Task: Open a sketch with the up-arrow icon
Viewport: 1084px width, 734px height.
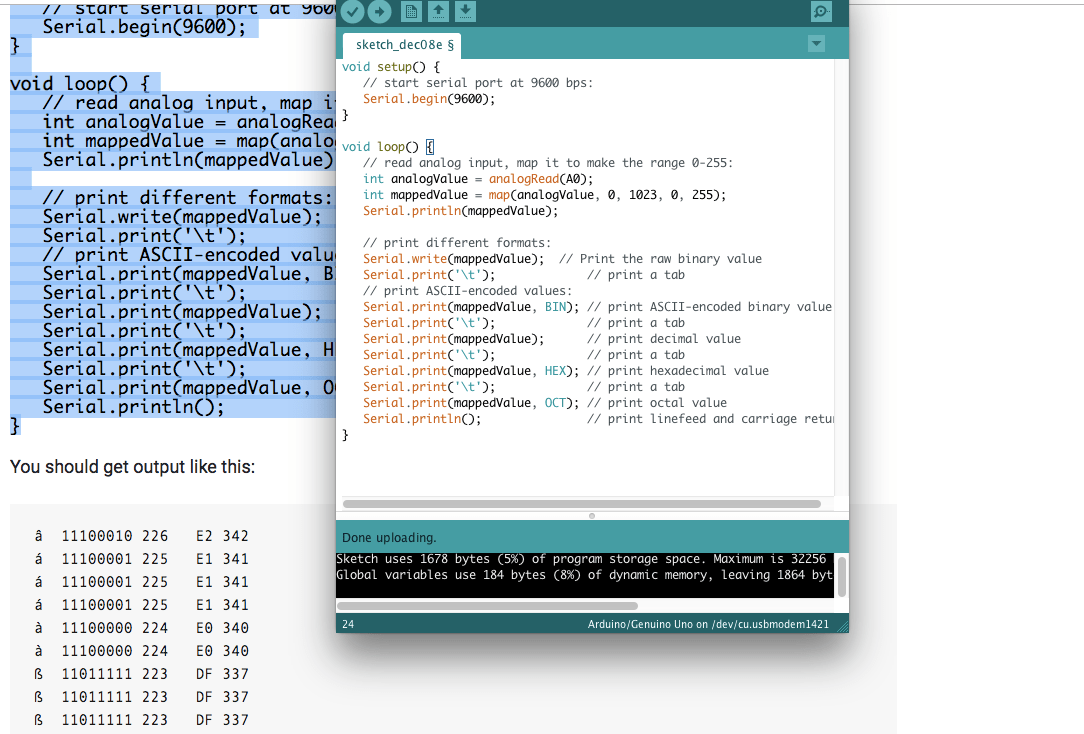Action: click(x=438, y=11)
